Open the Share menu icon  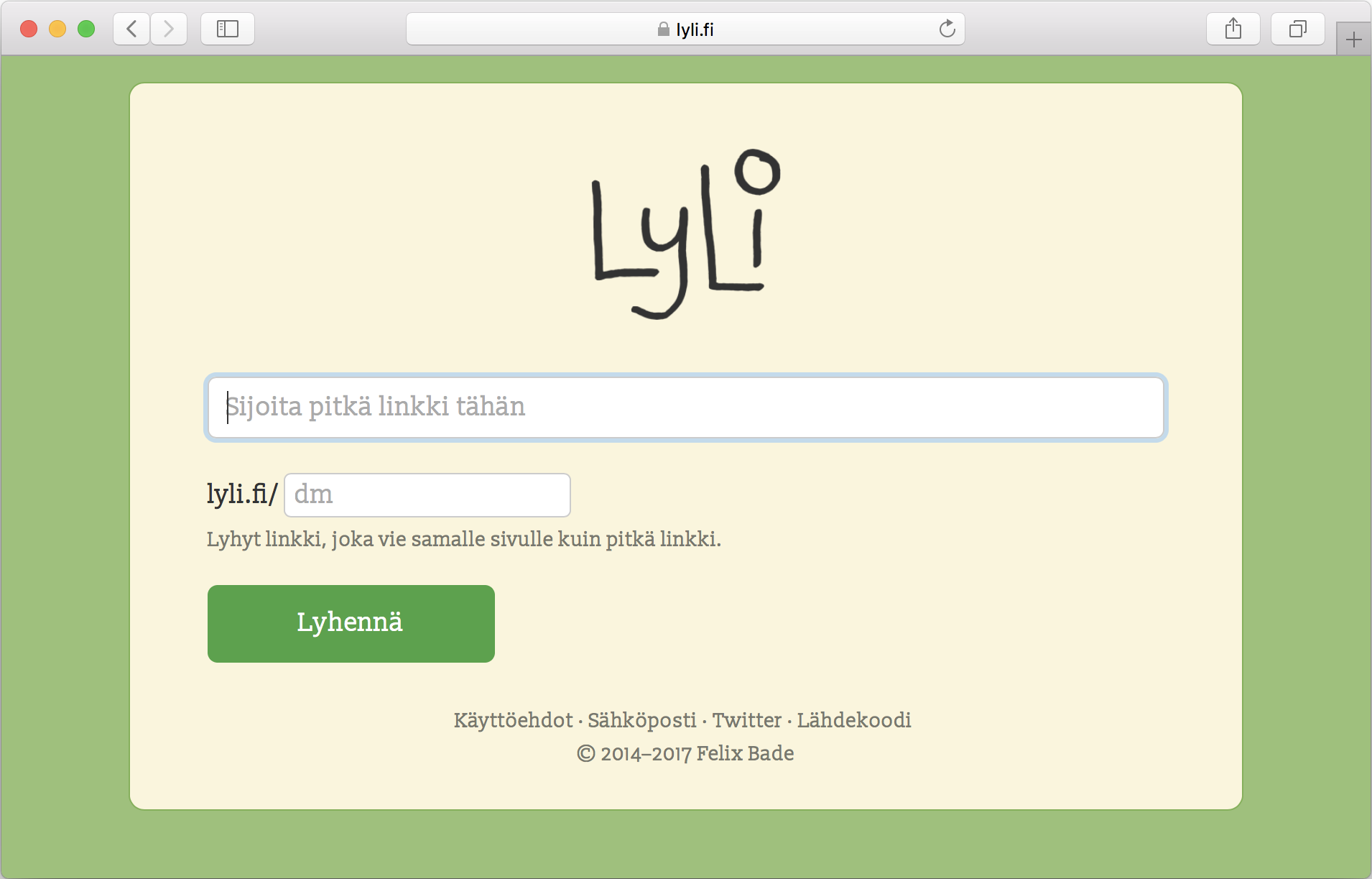[x=1233, y=29]
